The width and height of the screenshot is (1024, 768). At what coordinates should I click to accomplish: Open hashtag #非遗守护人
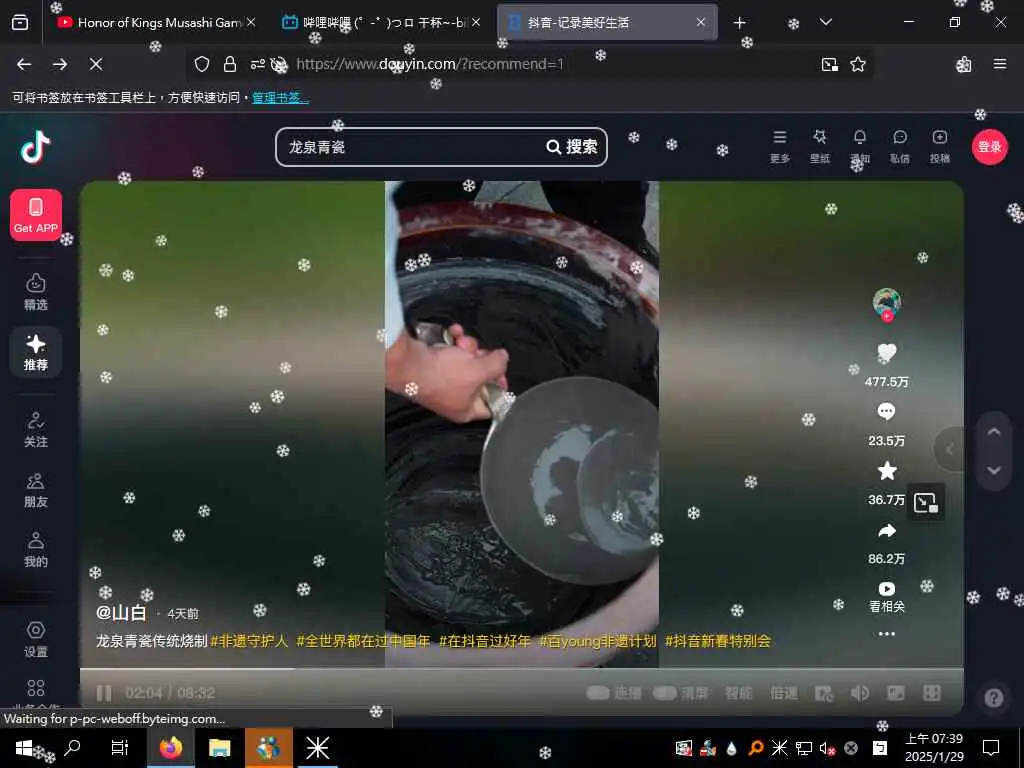[x=249, y=641]
